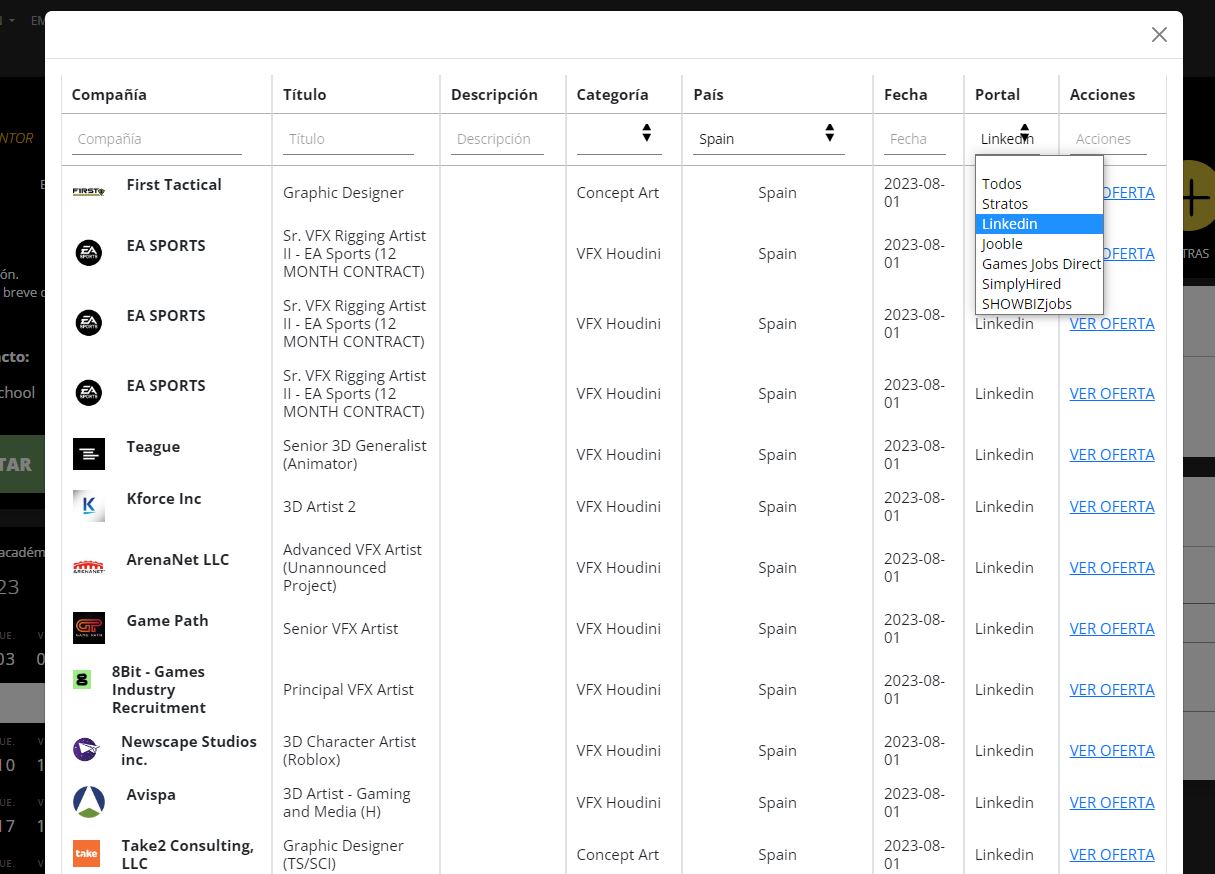1215x874 pixels.
Task: Click the Portal column header
Action: pyautogui.click(x=998, y=95)
